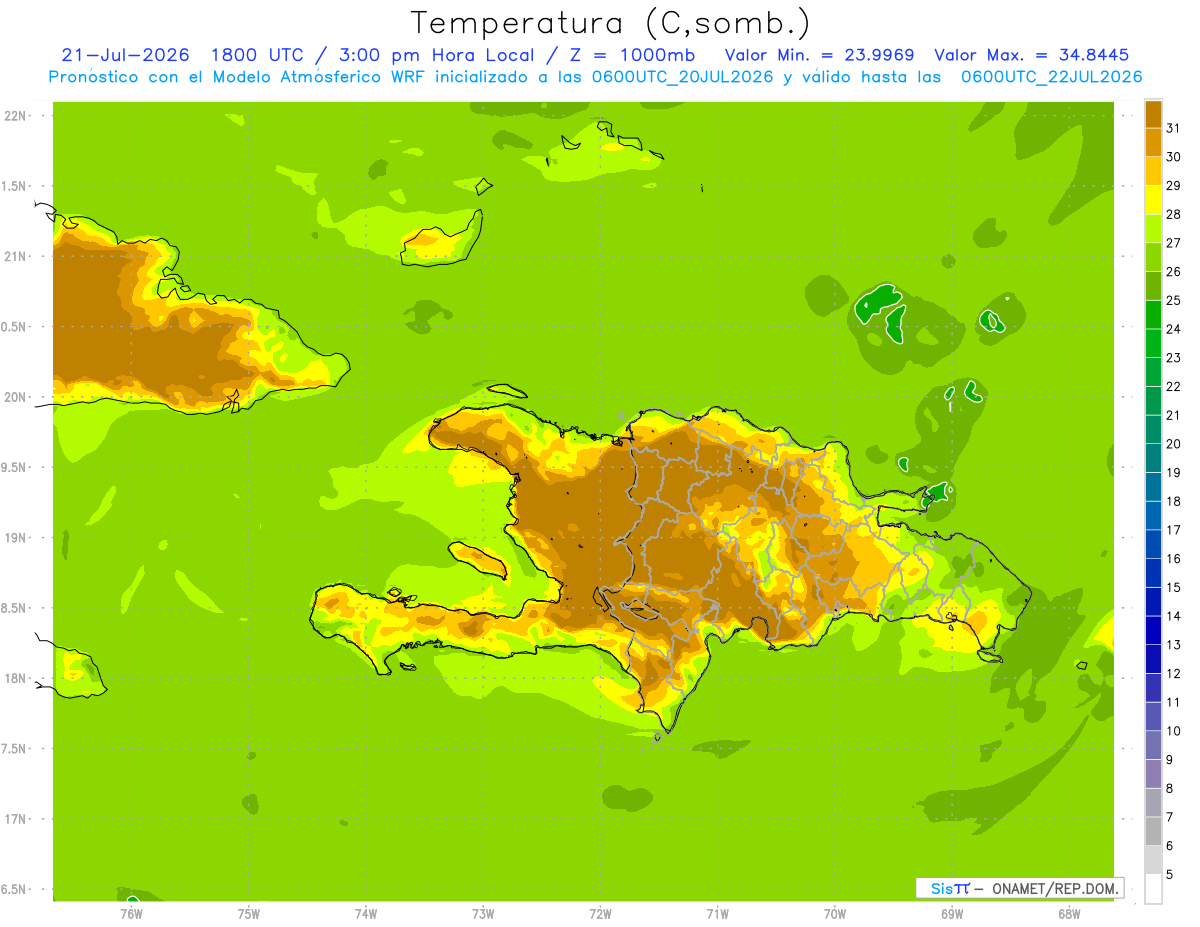Click the '74W' longitude axis label
Image resolution: width=1200 pixels, height=927 pixels.
[366, 913]
